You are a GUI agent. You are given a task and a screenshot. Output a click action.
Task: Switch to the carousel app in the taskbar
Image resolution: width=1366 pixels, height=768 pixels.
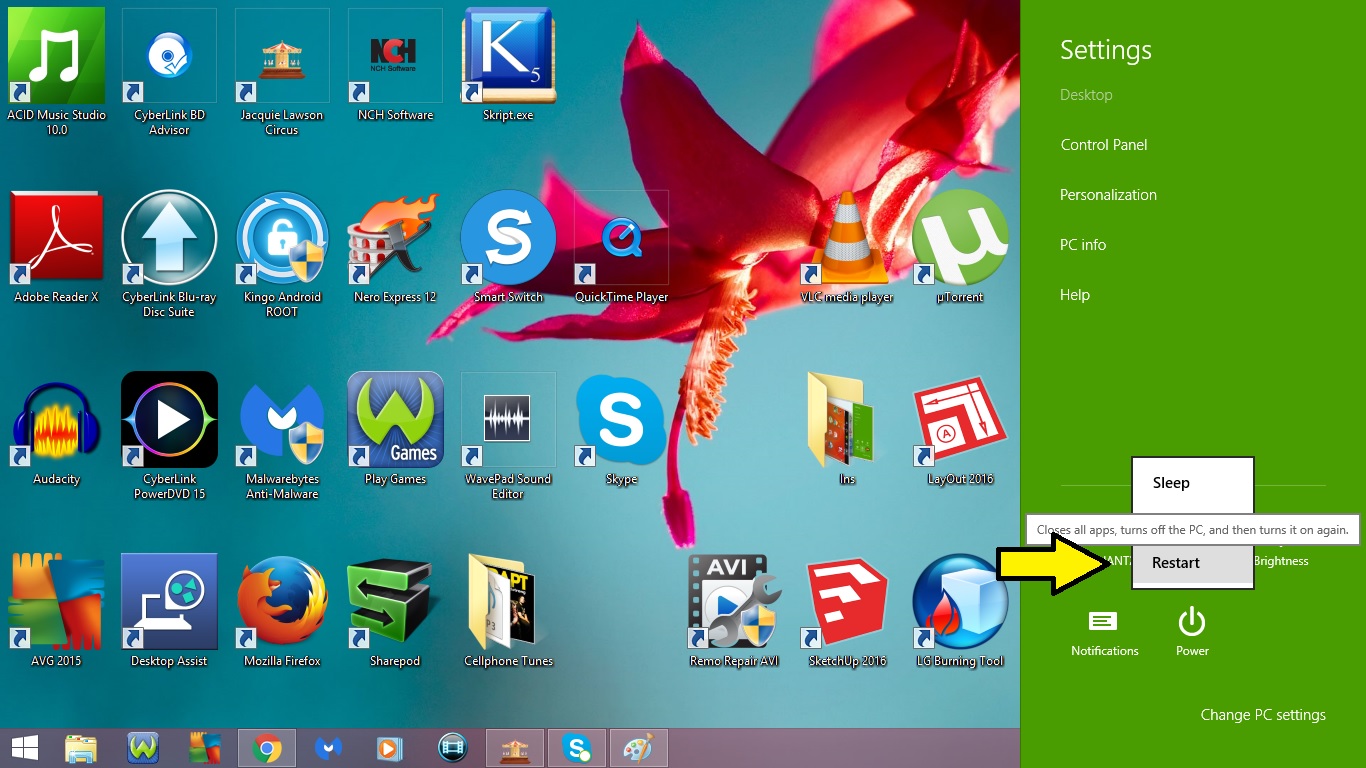click(x=515, y=748)
